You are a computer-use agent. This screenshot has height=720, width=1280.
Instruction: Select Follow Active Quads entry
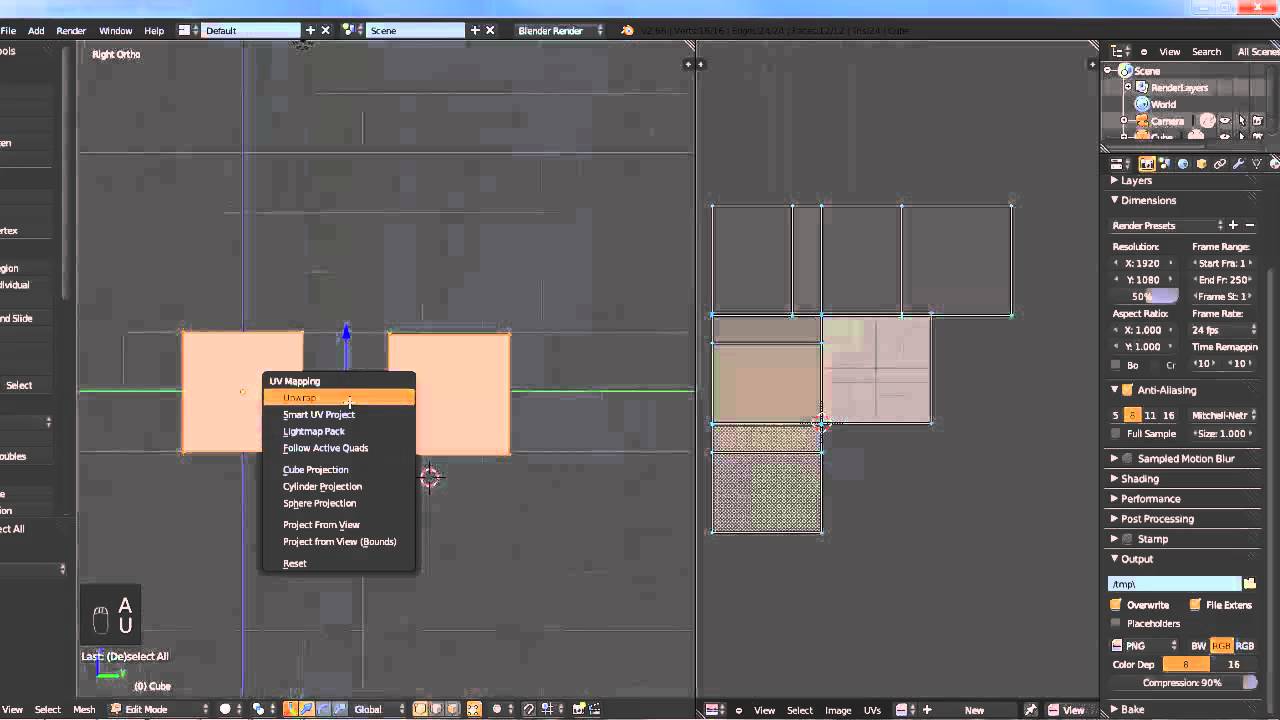coord(339,448)
